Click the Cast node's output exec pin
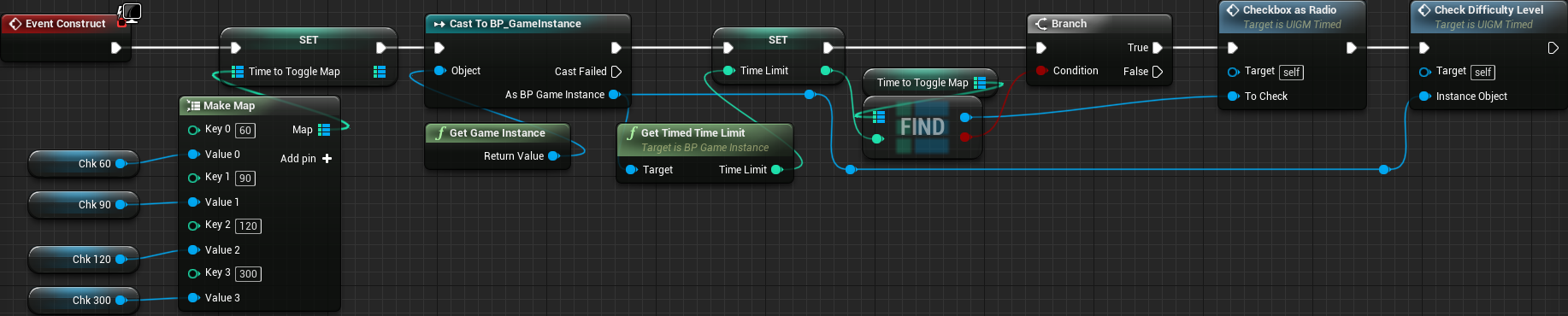The width and height of the screenshot is (1568, 316). pyautogui.click(x=616, y=48)
